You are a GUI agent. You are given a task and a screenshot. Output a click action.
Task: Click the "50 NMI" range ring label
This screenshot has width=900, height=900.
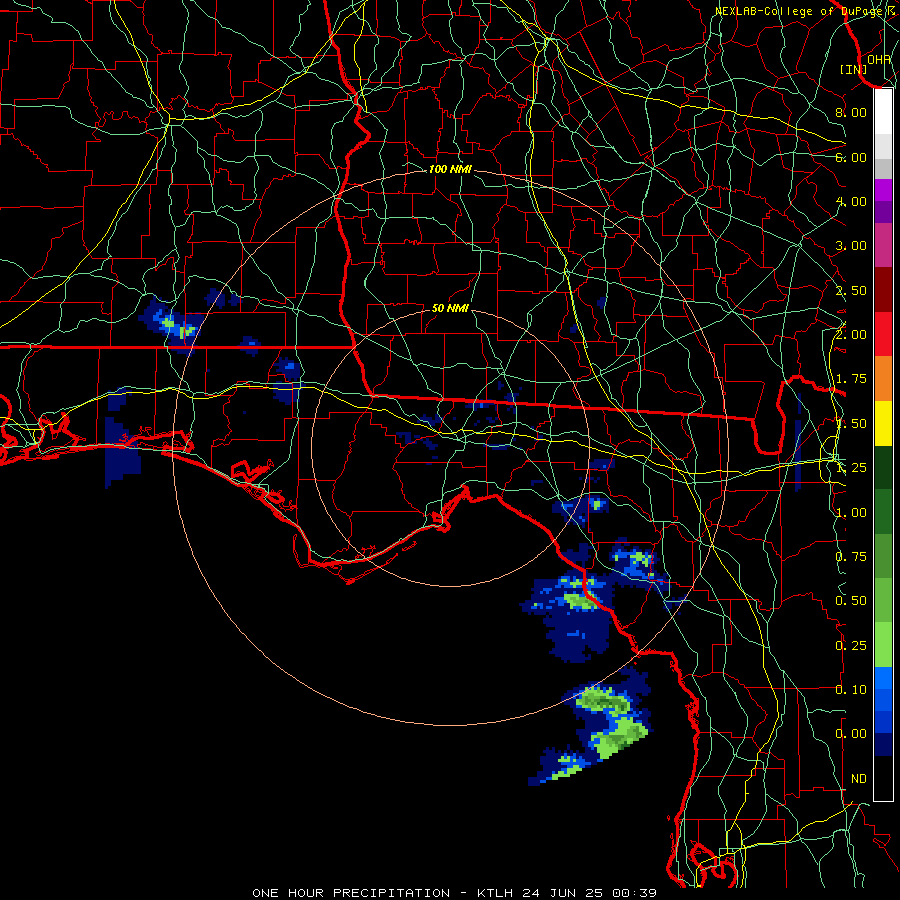click(450, 308)
